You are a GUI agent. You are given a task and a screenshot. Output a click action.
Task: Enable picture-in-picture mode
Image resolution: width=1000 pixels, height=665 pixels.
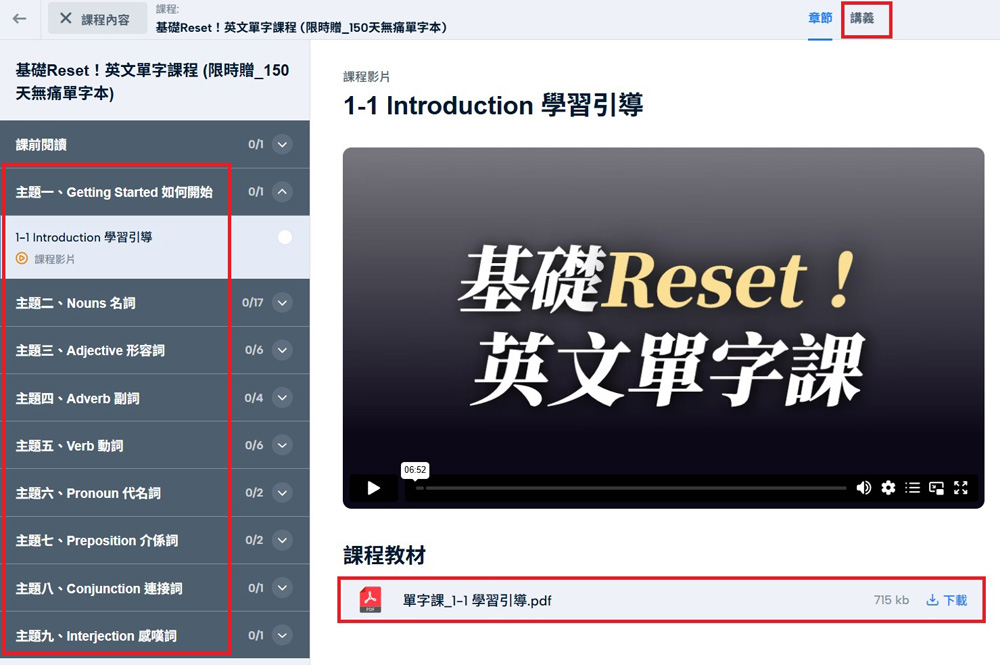pyautogui.click(x=936, y=488)
